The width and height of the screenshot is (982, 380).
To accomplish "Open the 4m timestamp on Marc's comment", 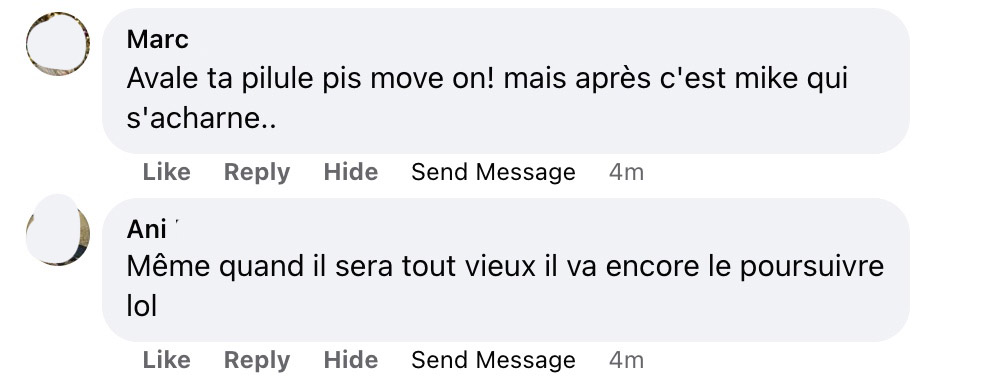I will coord(626,172).
